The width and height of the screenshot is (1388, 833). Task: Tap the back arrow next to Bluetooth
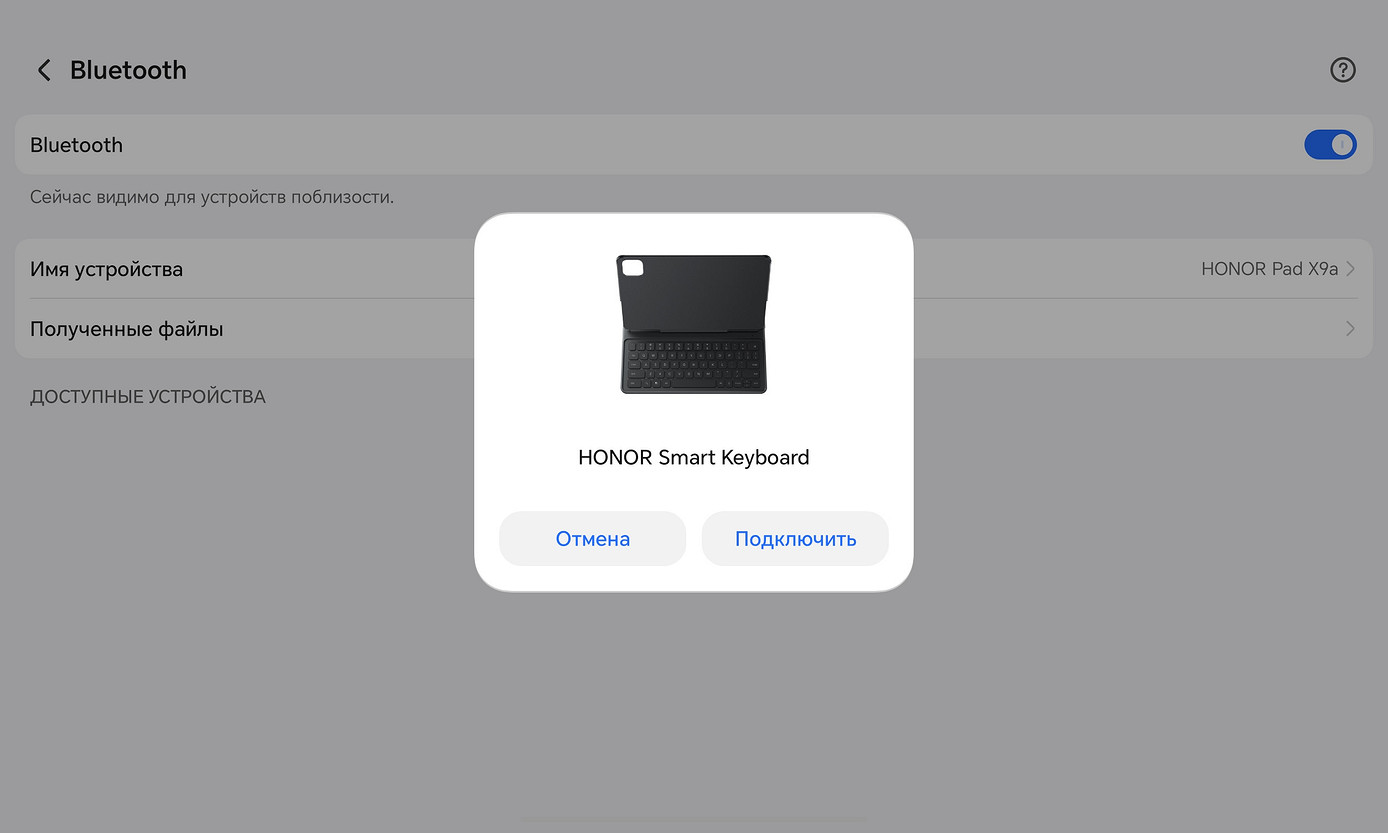pyautogui.click(x=43, y=70)
